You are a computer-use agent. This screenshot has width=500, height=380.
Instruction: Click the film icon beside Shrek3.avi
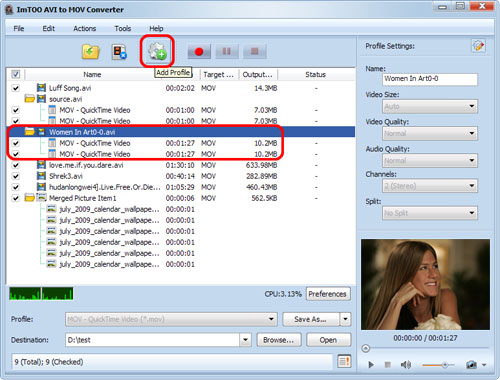pos(41,176)
